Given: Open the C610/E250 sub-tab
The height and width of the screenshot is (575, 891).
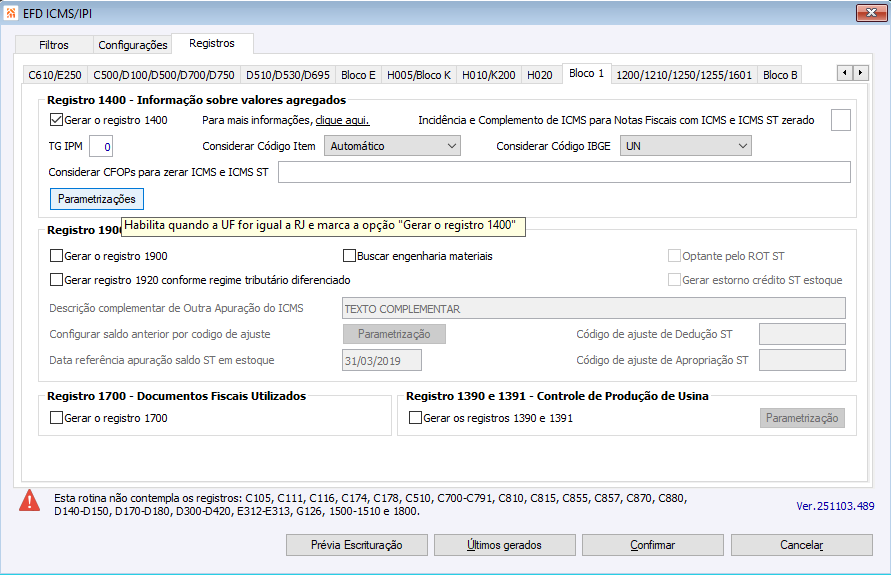Looking at the screenshot, I should click(x=55, y=75).
